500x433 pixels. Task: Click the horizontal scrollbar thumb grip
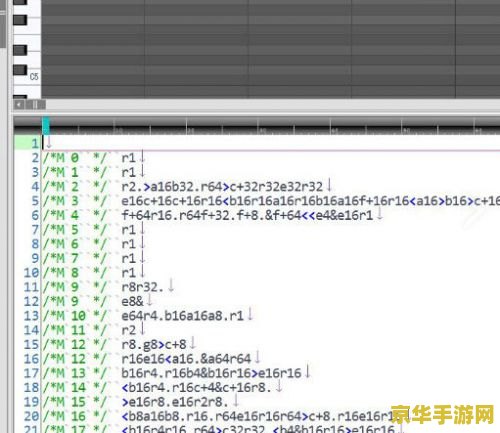(x=35, y=105)
